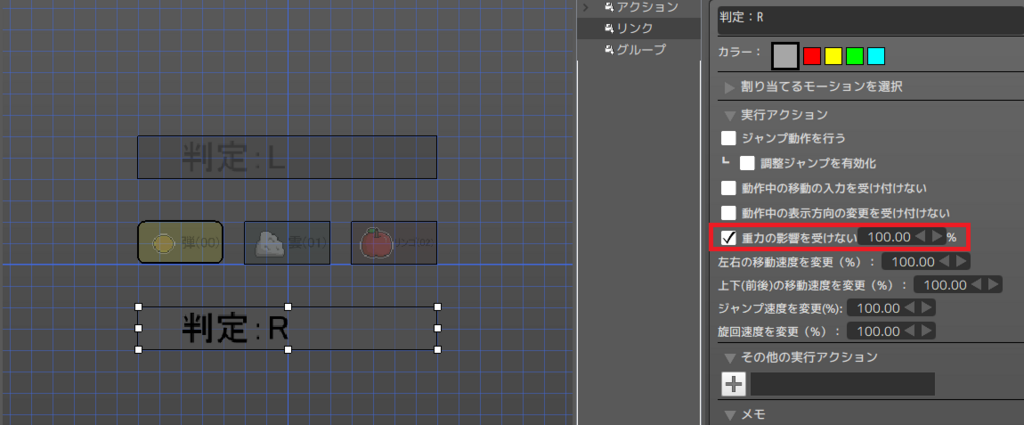Screen dimensions: 1024x425
Task: Collapse the 実行アクション section
Action: [x=729, y=116]
